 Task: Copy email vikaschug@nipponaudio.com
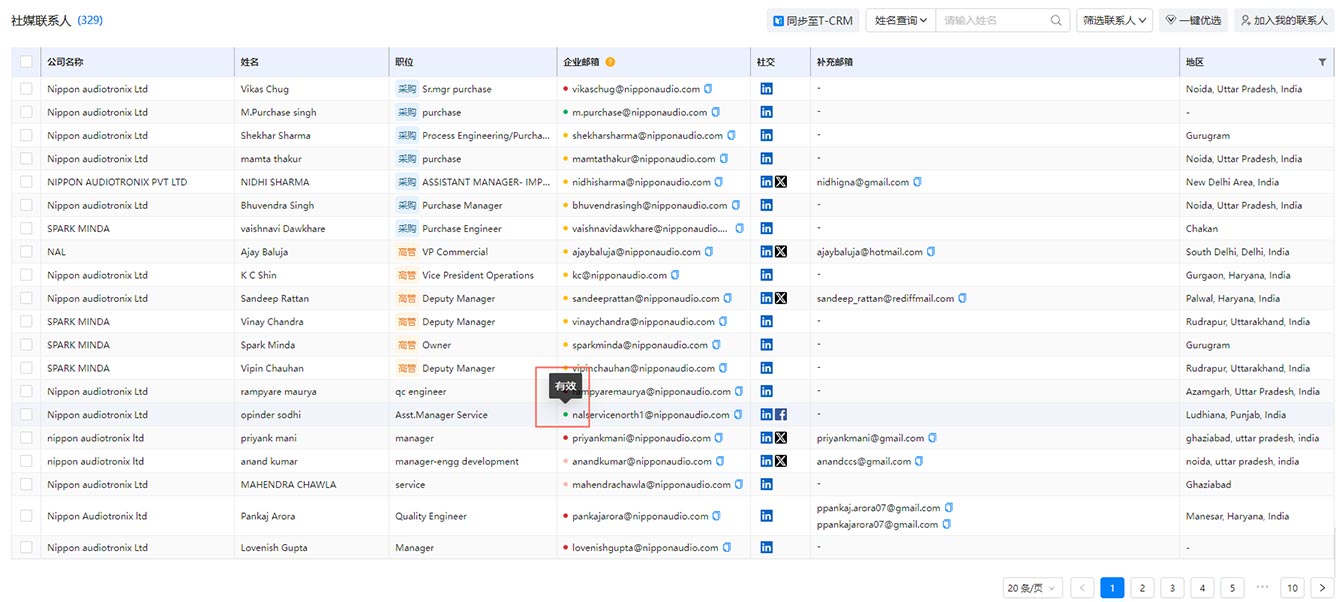(708, 89)
